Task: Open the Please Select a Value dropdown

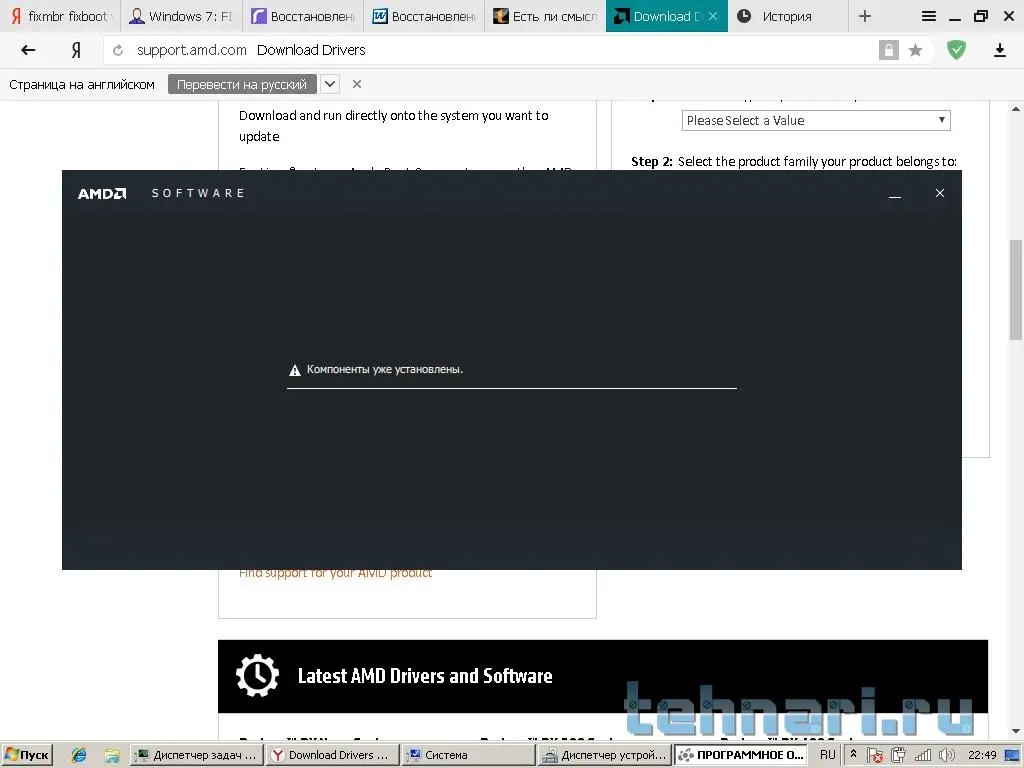Action: 816,121
